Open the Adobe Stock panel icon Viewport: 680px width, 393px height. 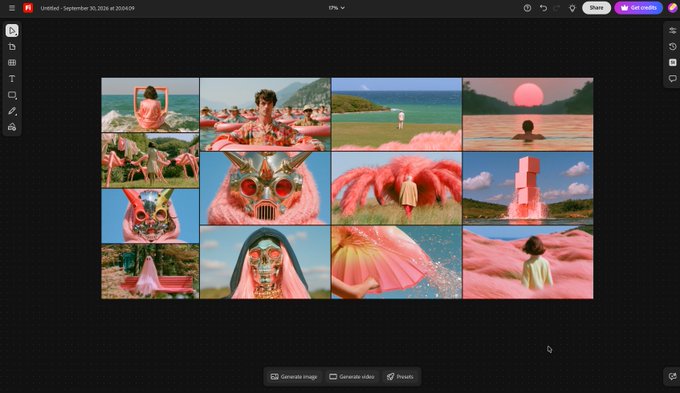point(673,62)
